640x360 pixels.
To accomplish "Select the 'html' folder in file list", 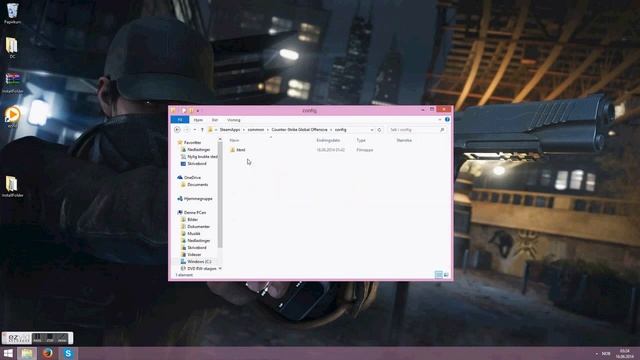I will (238, 150).
